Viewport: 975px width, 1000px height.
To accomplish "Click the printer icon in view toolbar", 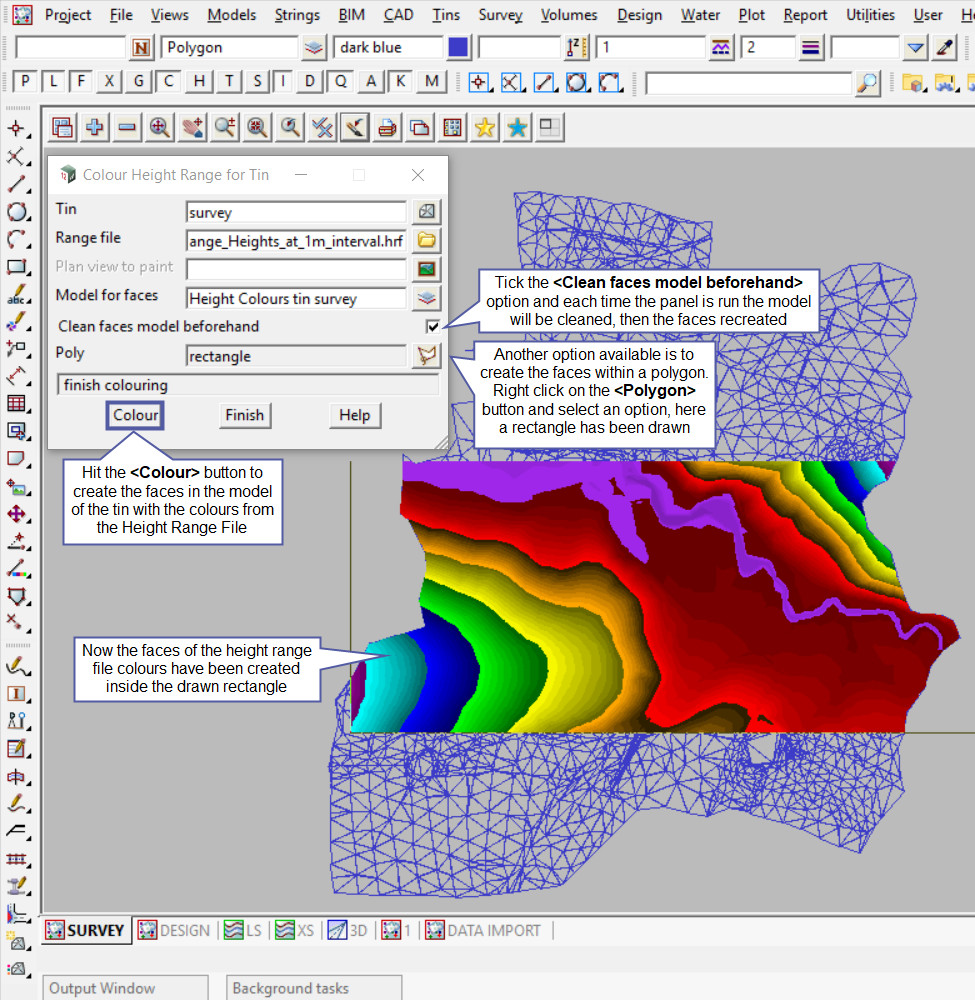I will (x=387, y=127).
